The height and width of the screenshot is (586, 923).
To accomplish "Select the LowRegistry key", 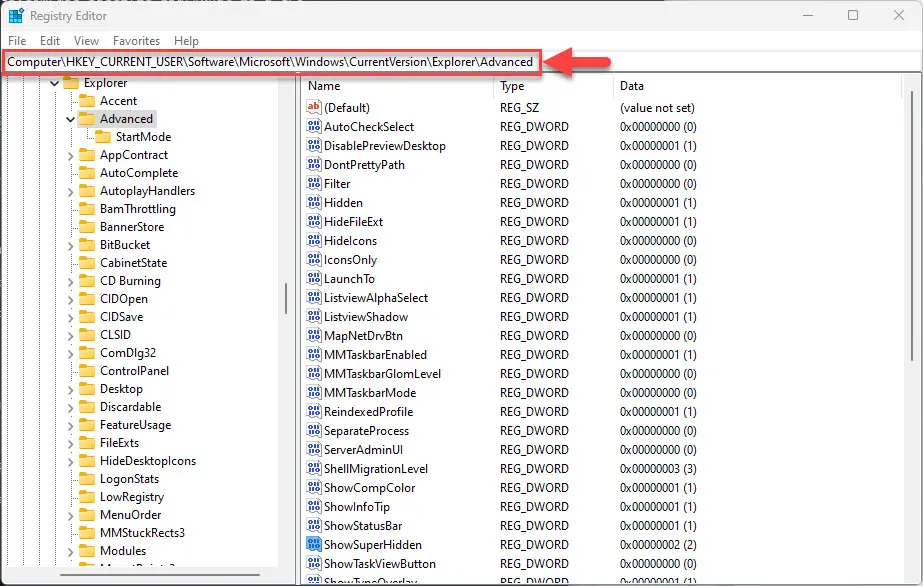I will 132,497.
